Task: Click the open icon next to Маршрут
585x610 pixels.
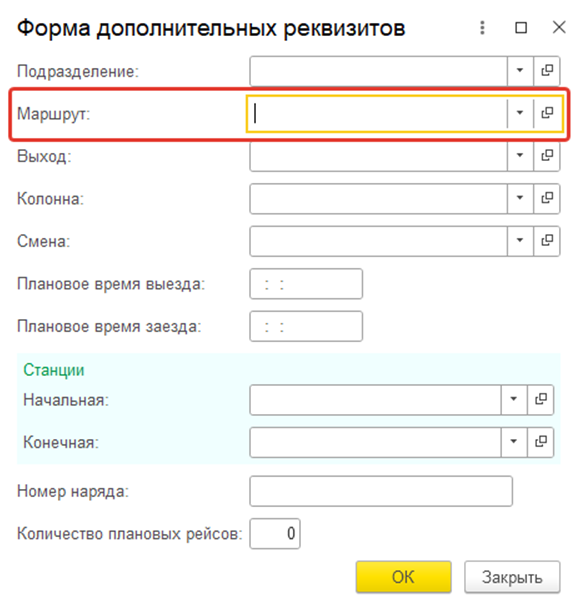Action: coord(547,113)
